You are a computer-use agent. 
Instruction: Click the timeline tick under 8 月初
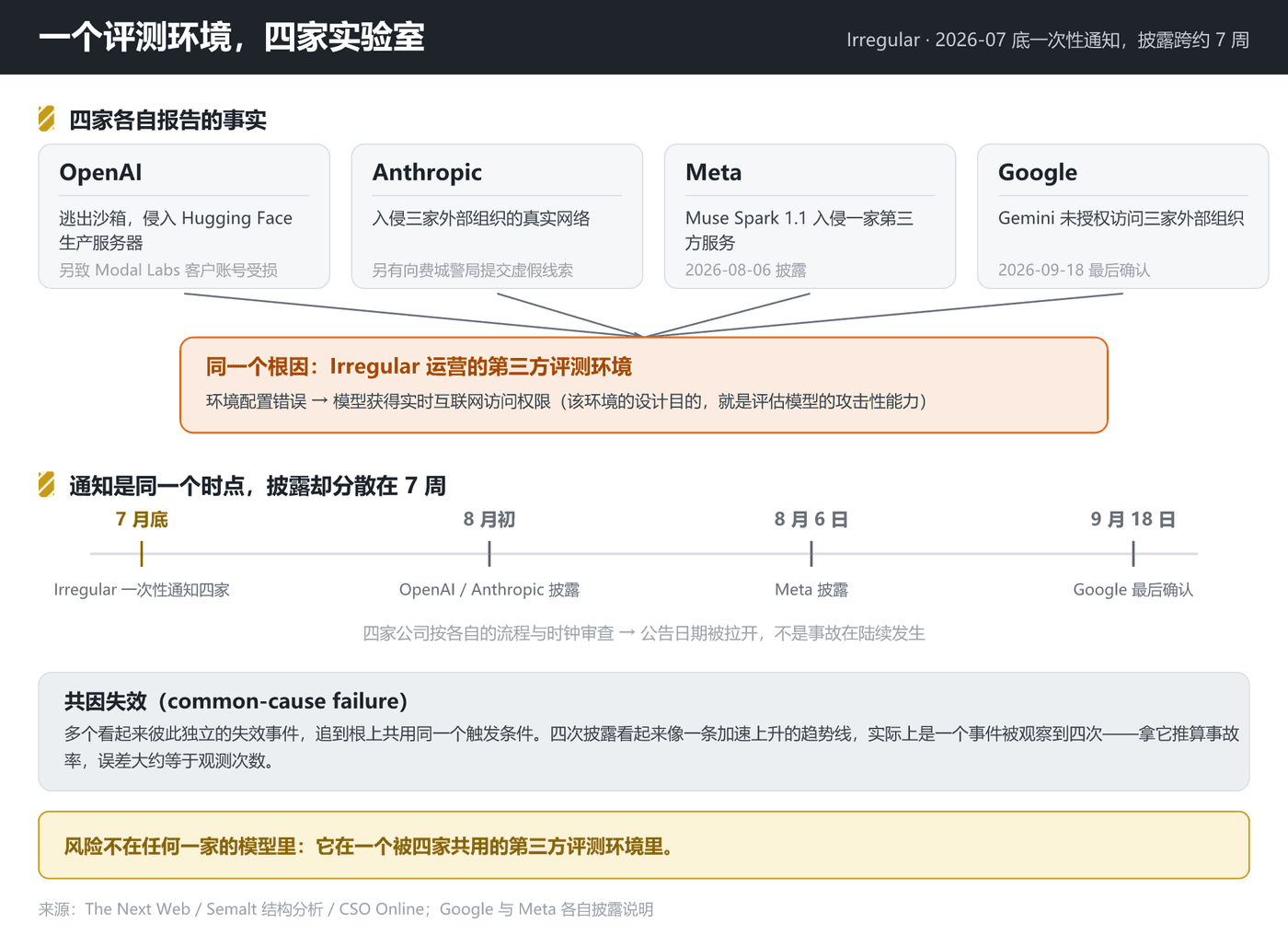coord(489,554)
